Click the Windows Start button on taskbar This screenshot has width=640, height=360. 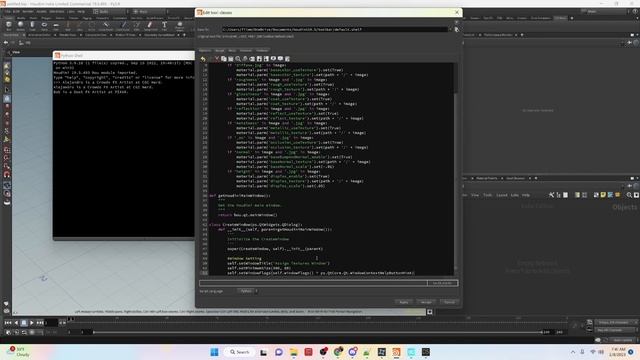coord(214,352)
